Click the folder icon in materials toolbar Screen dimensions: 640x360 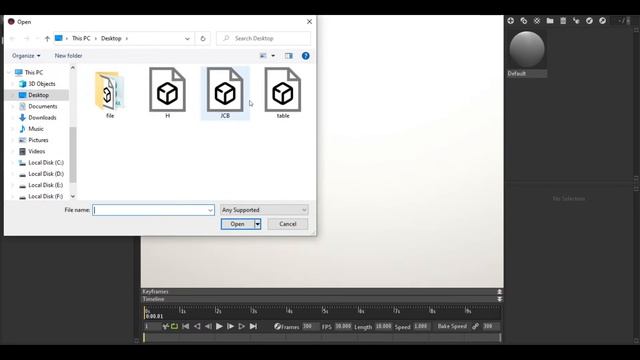(550, 20)
